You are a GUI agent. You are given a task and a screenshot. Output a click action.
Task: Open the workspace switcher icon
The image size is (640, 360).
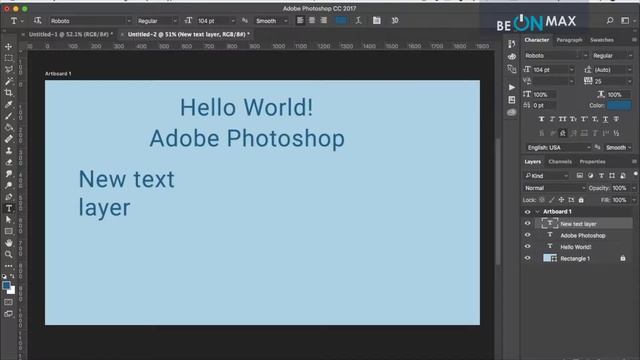[x=625, y=20]
